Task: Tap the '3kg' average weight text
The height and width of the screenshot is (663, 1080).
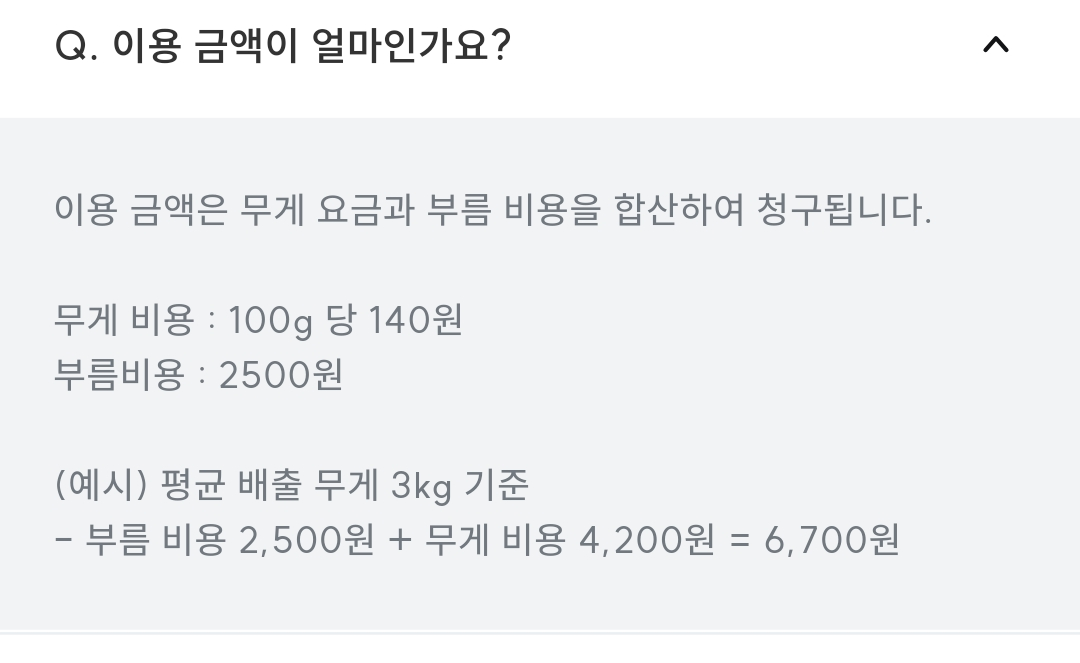Action: [421, 486]
